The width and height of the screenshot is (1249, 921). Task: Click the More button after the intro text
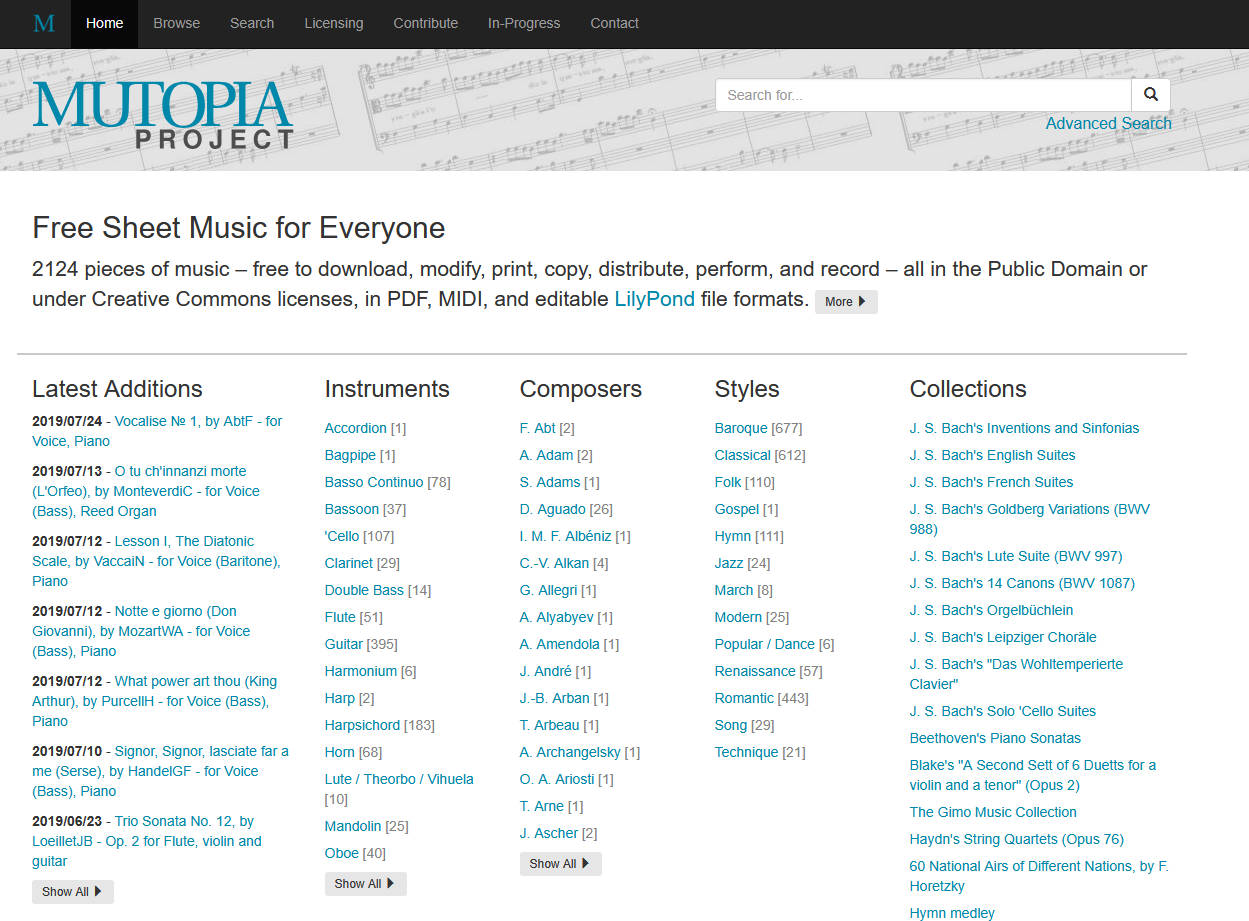845,301
